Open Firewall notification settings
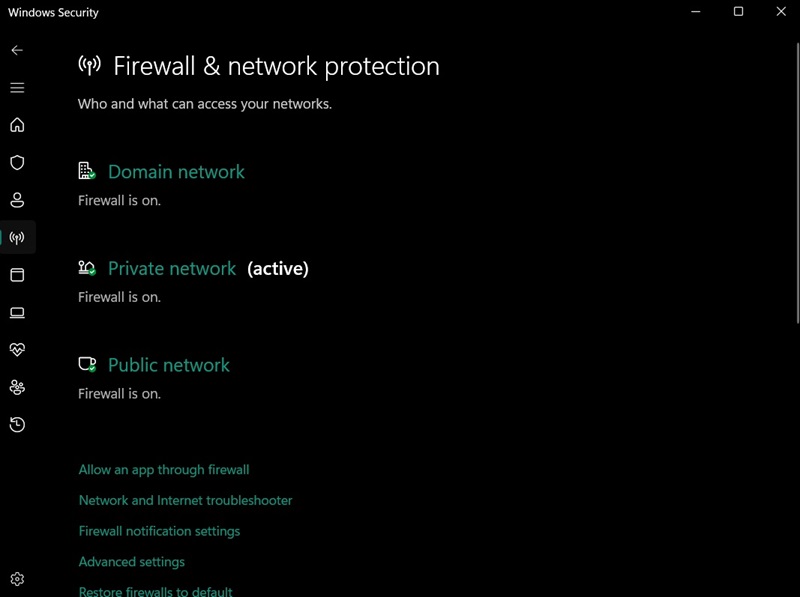Viewport: 800px width, 597px height. 159,531
